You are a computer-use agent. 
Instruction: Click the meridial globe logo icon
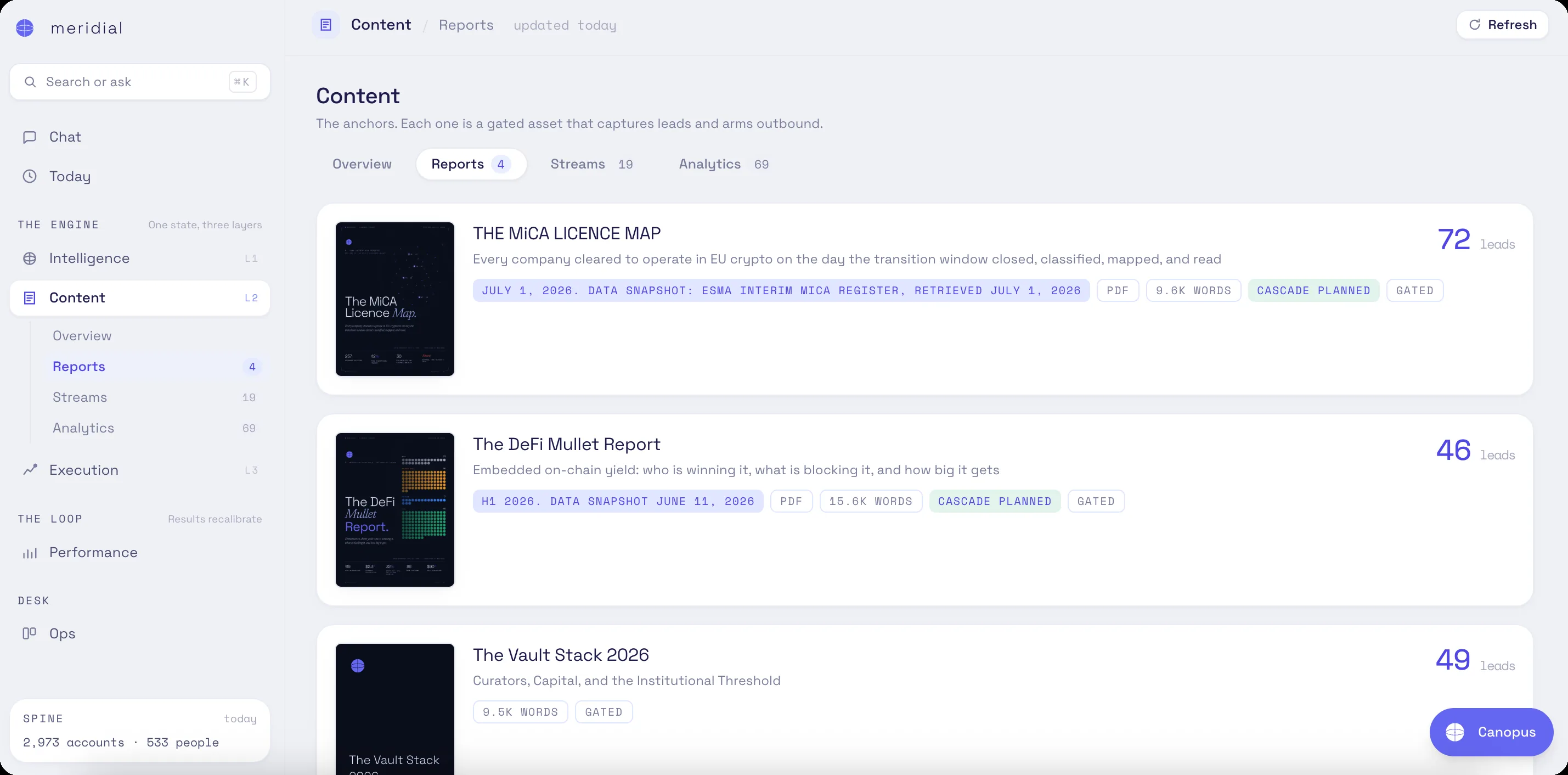pos(25,28)
